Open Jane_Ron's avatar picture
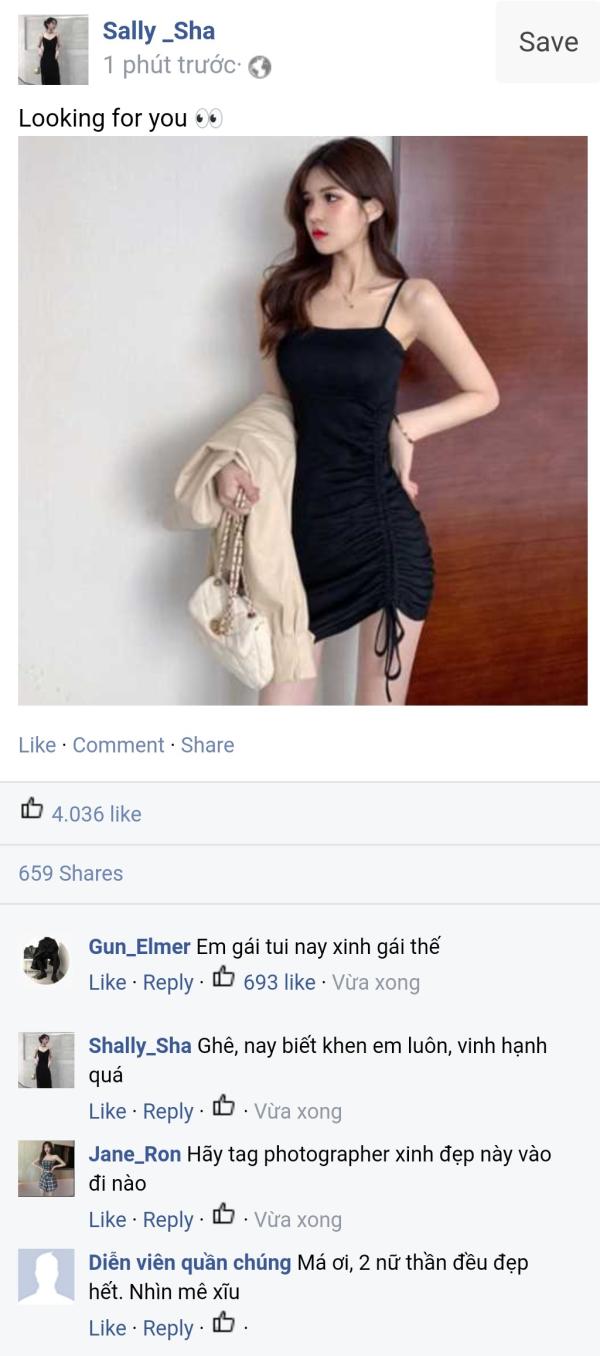600x1356 pixels. click(x=46, y=1168)
